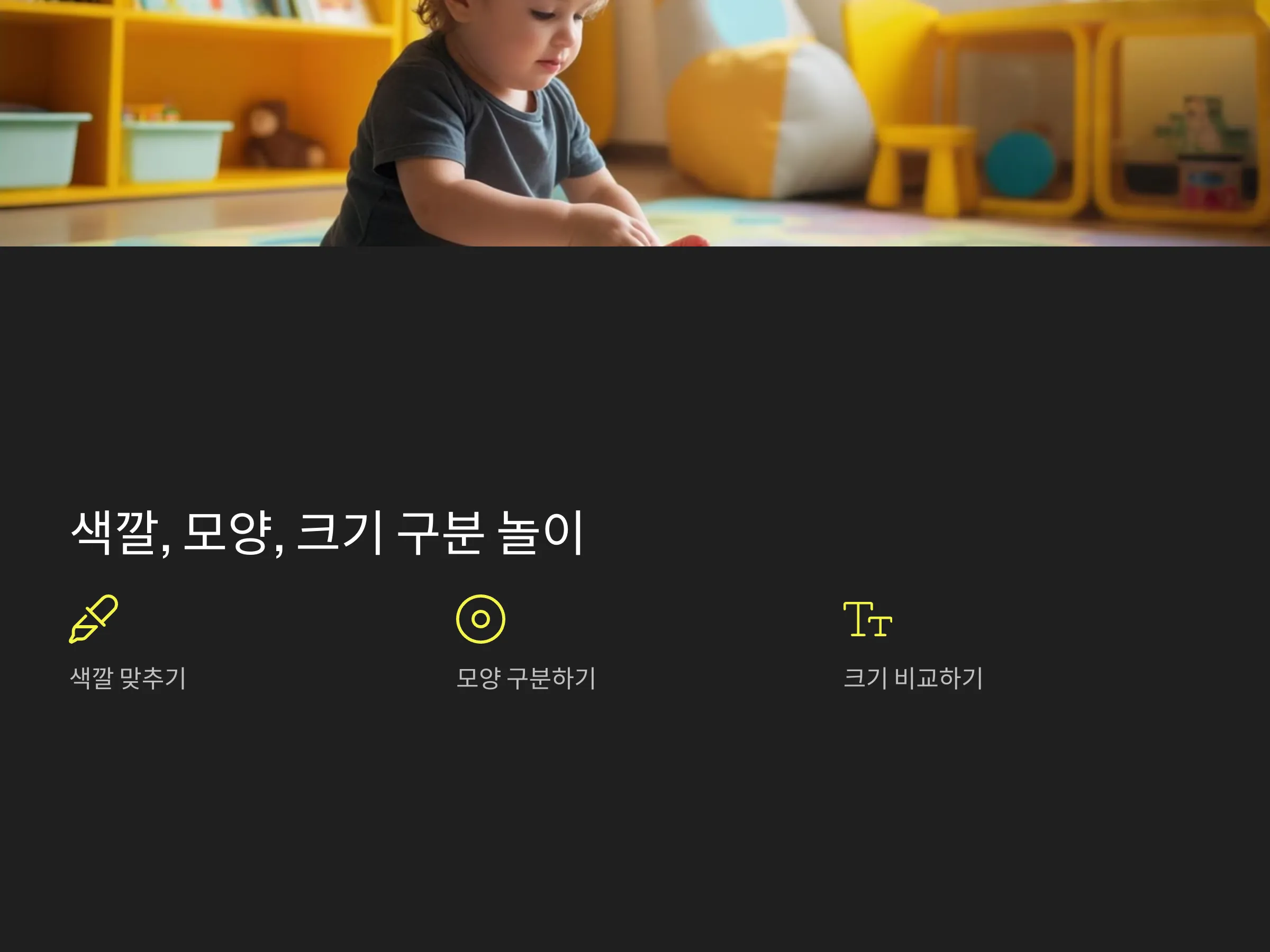Select the 크기 비교하기 label
Image resolution: width=1270 pixels, height=952 pixels.
coord(913,678)
